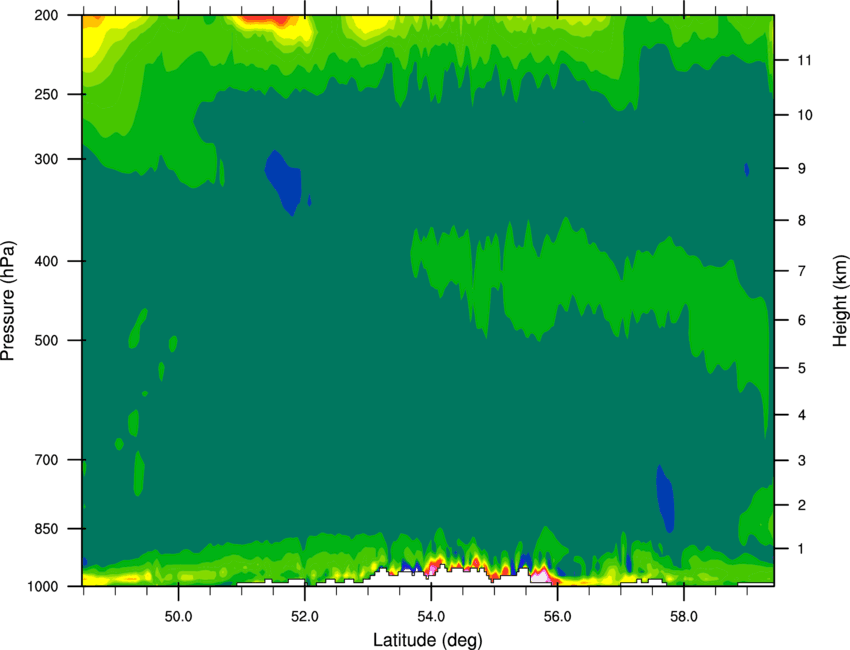This screenshot has width=850, height=650.
Task: Pick the 5 km height label
Action: pyautogui.click(x=802, y=368)
